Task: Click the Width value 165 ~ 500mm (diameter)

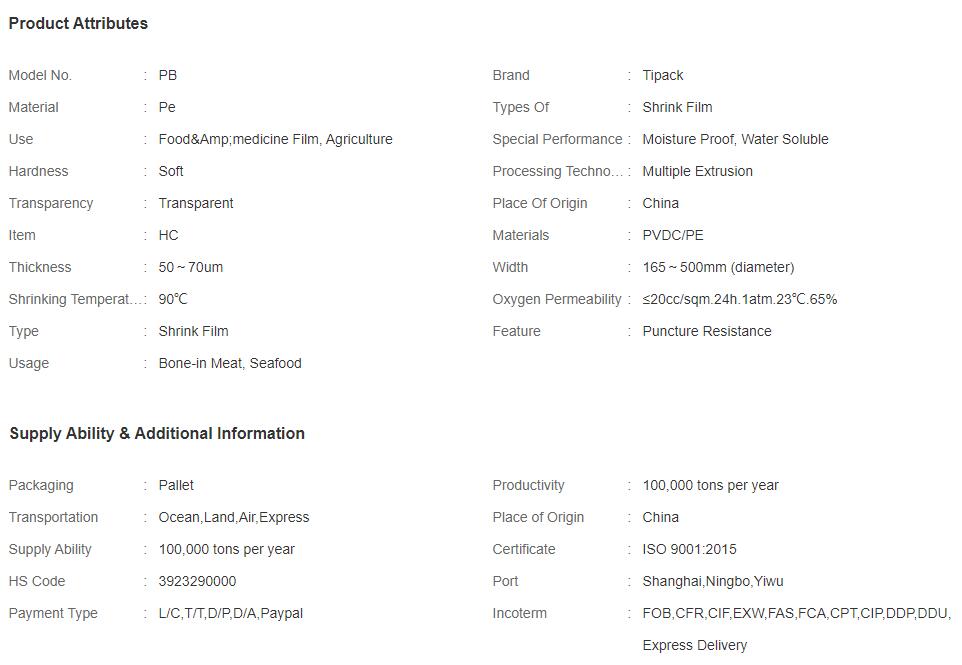Action: click(x=718, y=267)
